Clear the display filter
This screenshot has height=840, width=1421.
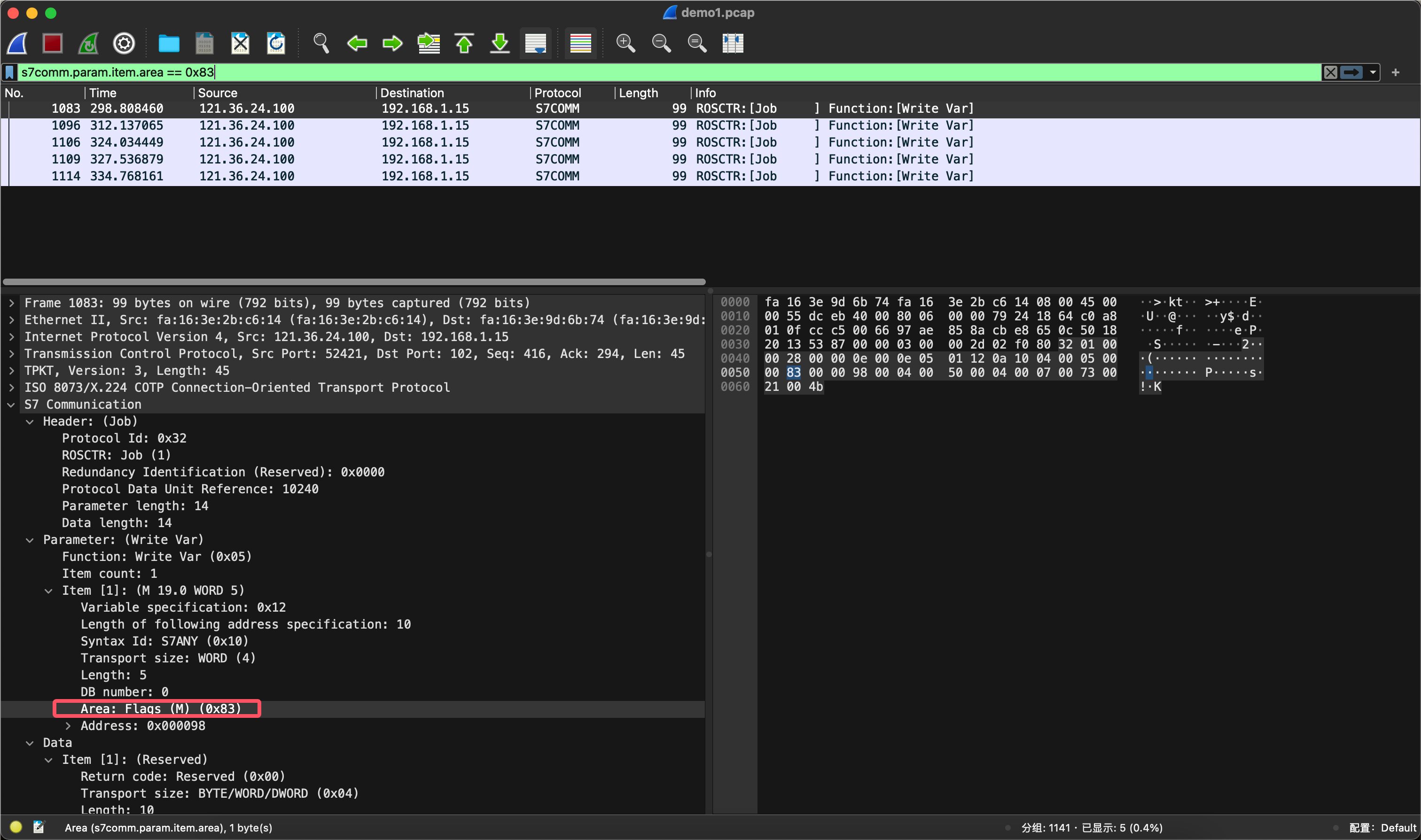[x=1330, y=72]
